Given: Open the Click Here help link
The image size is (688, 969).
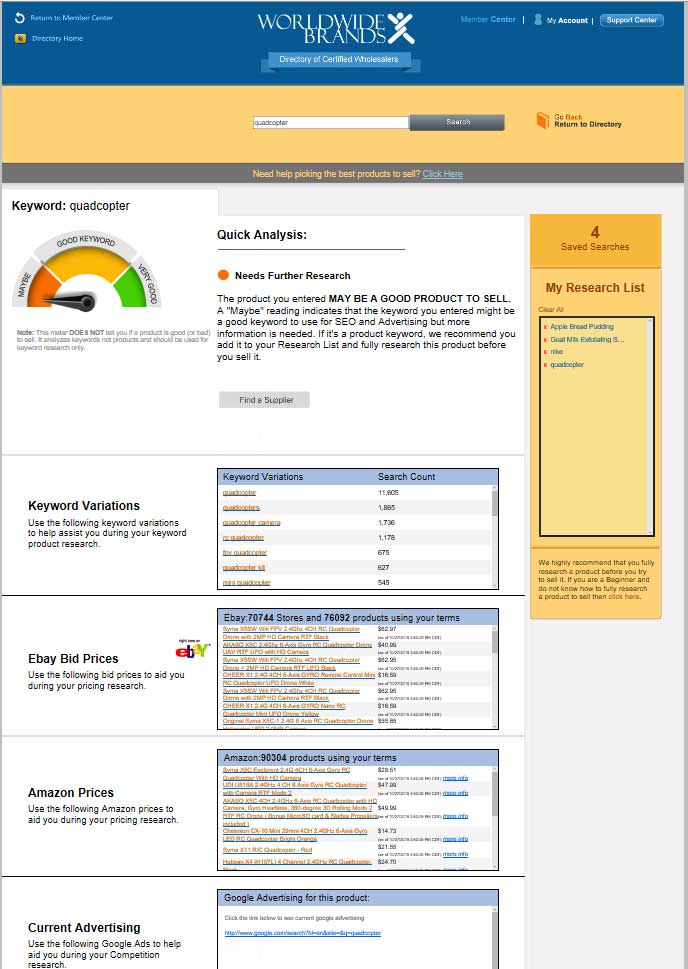Looking at the screenshot, I should 443,174.
